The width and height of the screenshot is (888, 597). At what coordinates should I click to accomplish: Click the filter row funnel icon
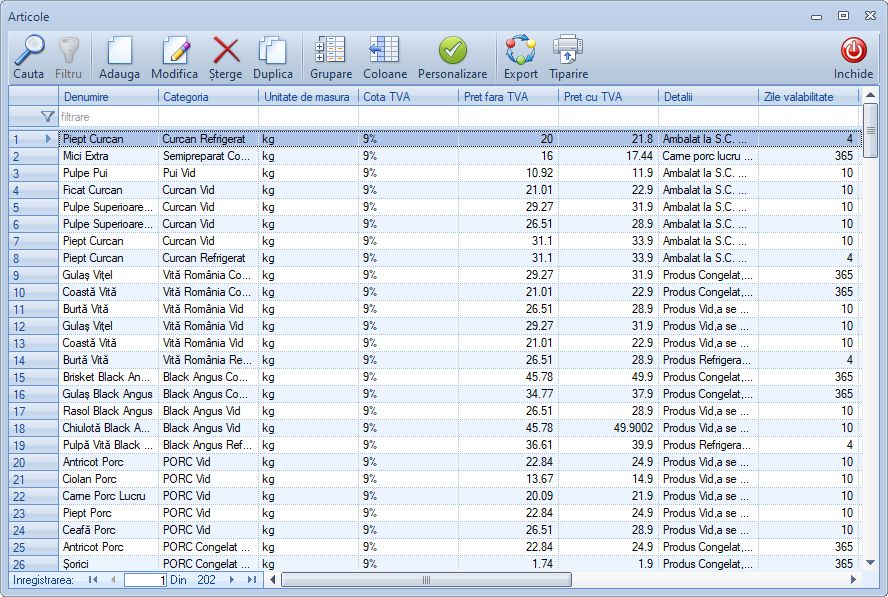(x=47, y=117)
